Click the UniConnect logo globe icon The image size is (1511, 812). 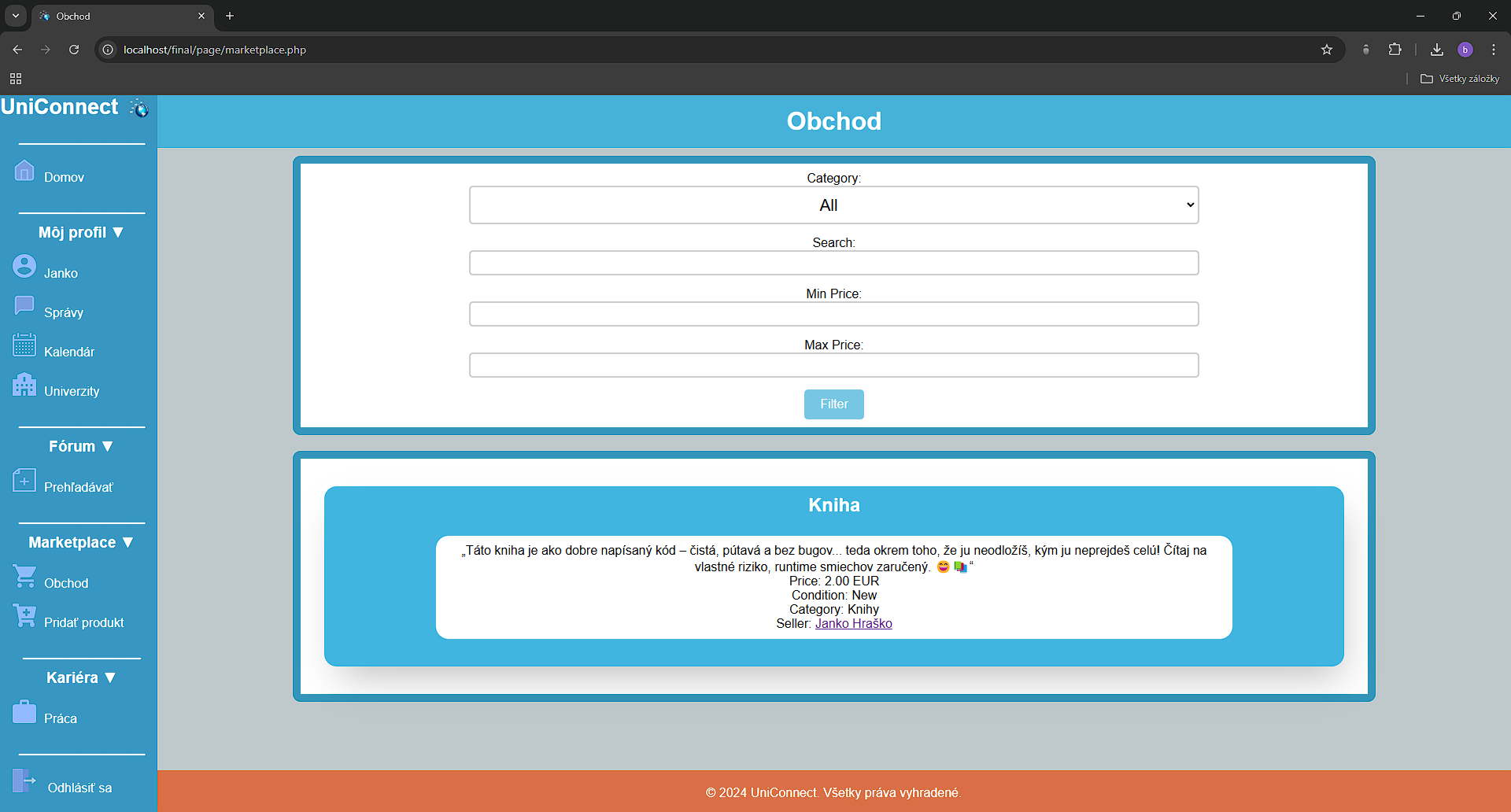[139, 108]
